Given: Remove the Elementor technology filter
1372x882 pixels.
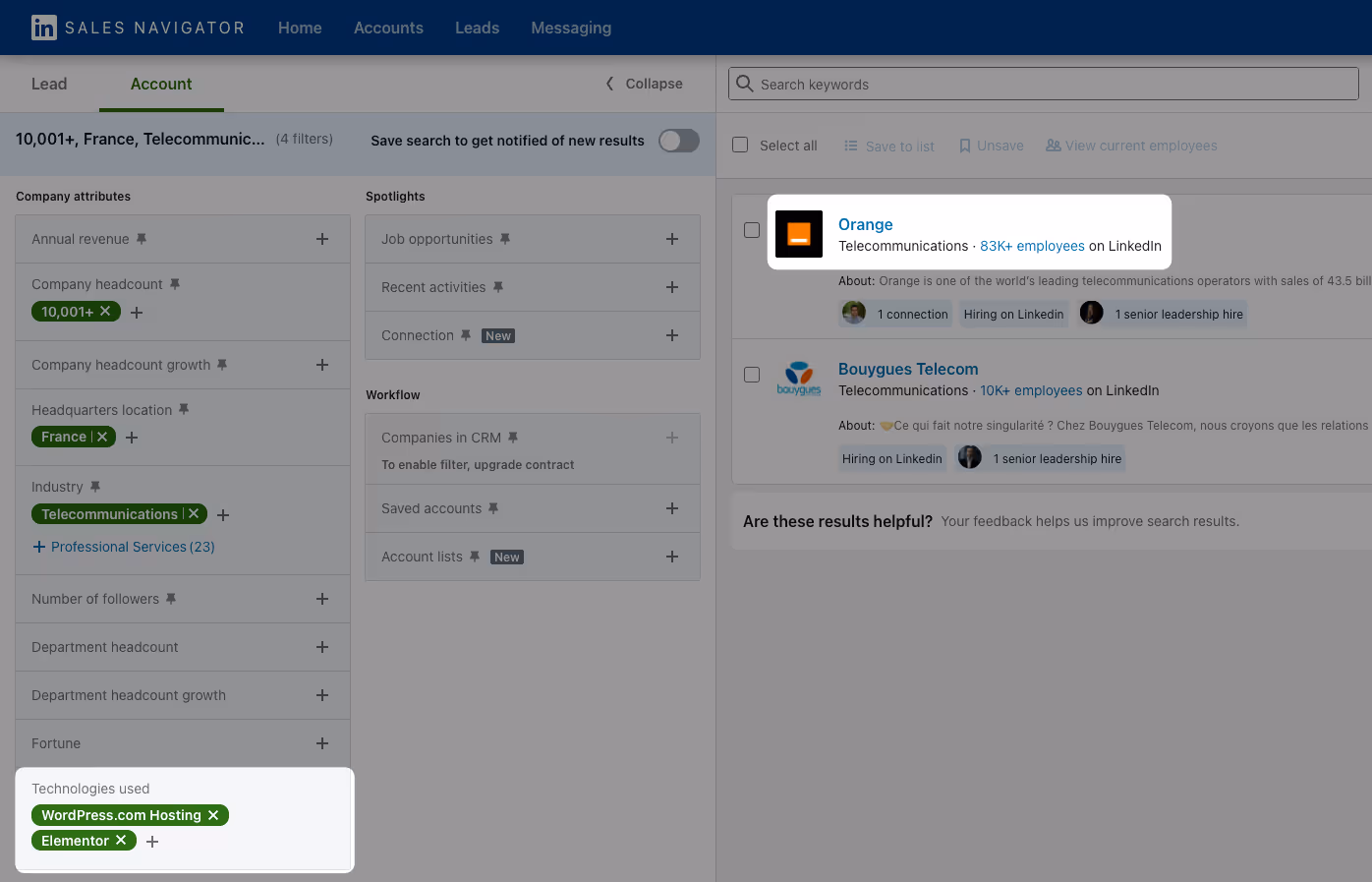Looking at the screenshot, I should click(121, 840).
